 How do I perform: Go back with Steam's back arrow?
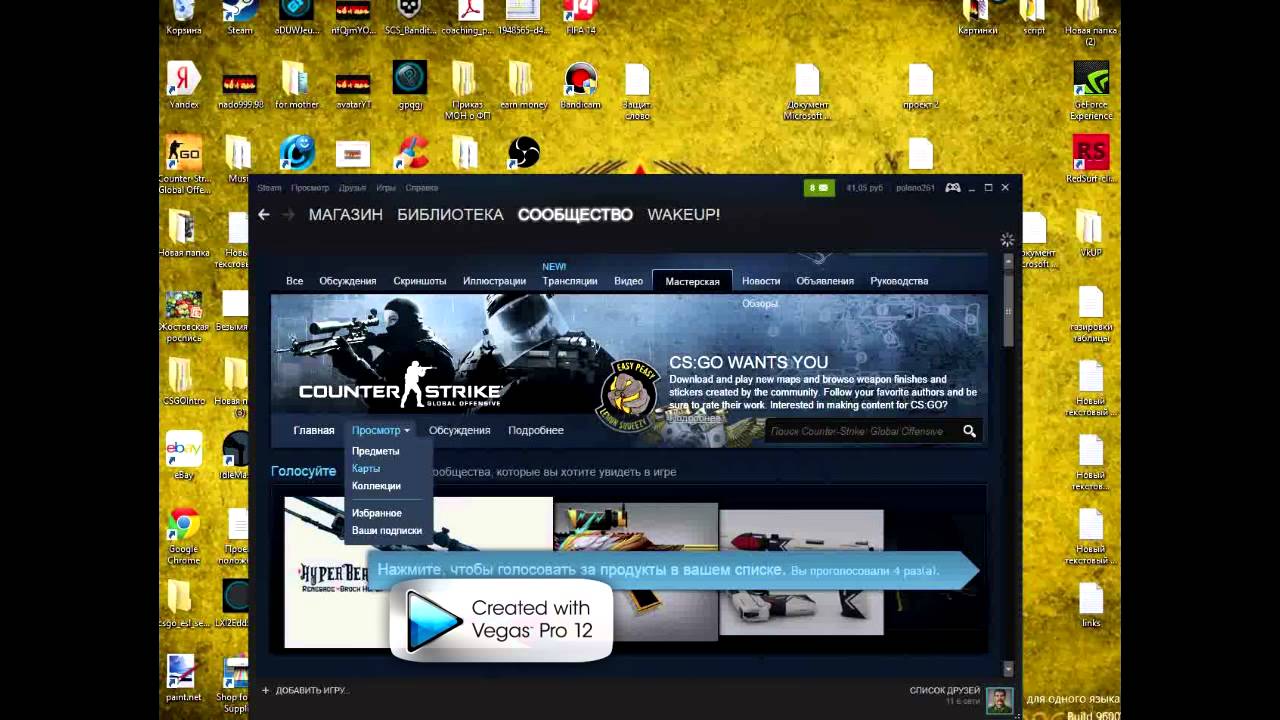pos(264,214)
